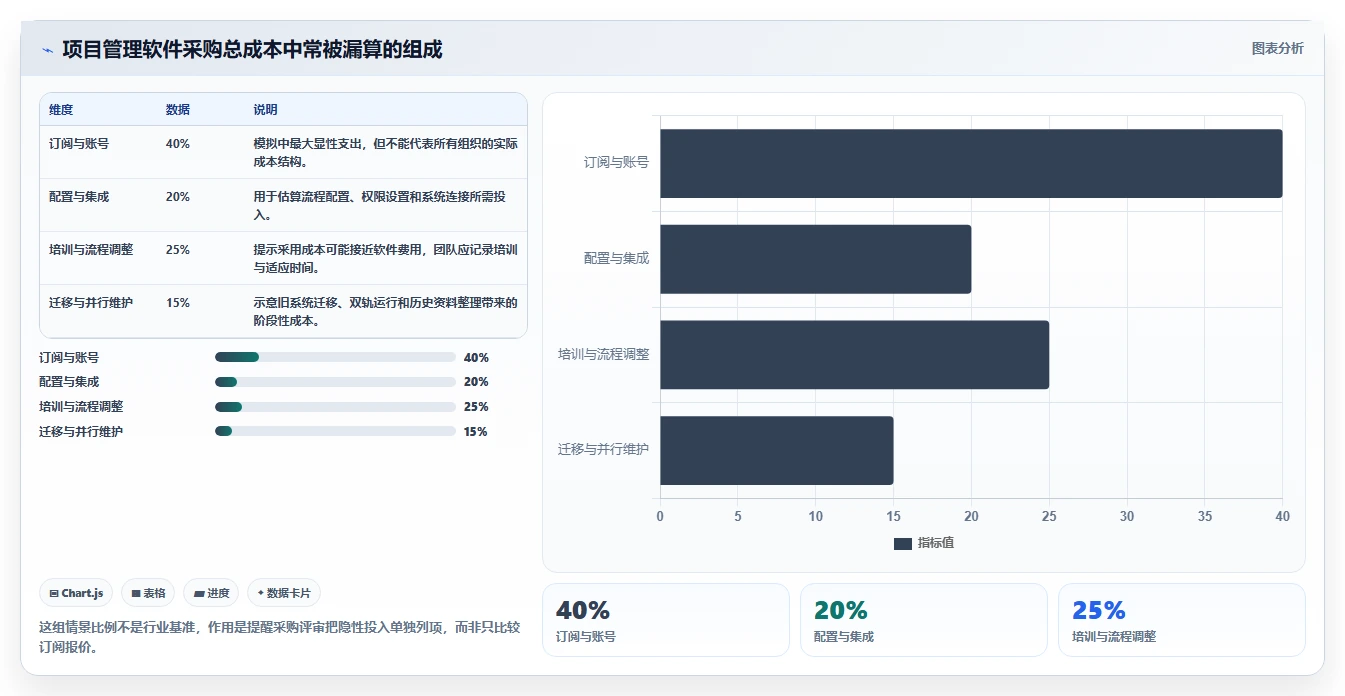
Task: Open the 20% 配置与集成 data card
Action: 924,620
